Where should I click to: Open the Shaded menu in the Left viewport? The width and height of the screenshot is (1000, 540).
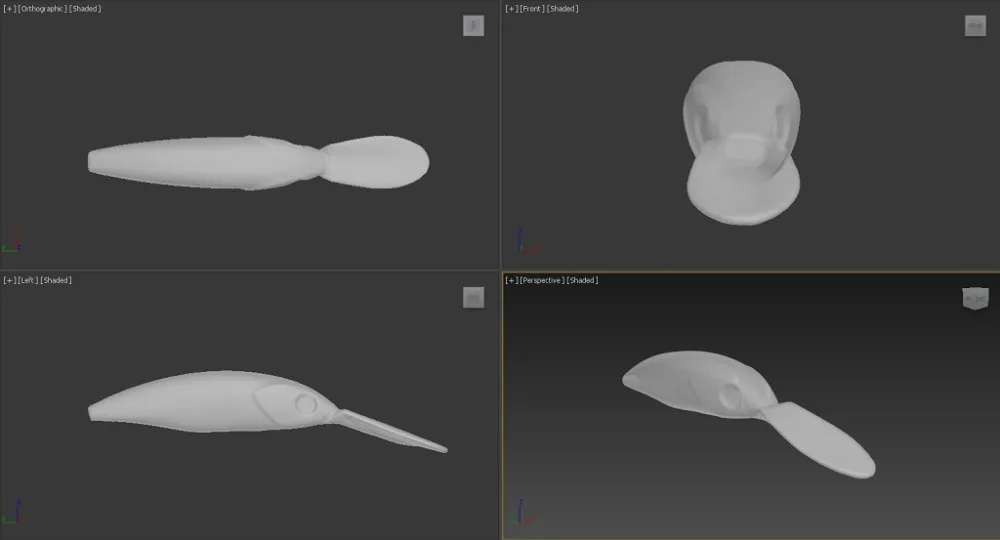56,280
